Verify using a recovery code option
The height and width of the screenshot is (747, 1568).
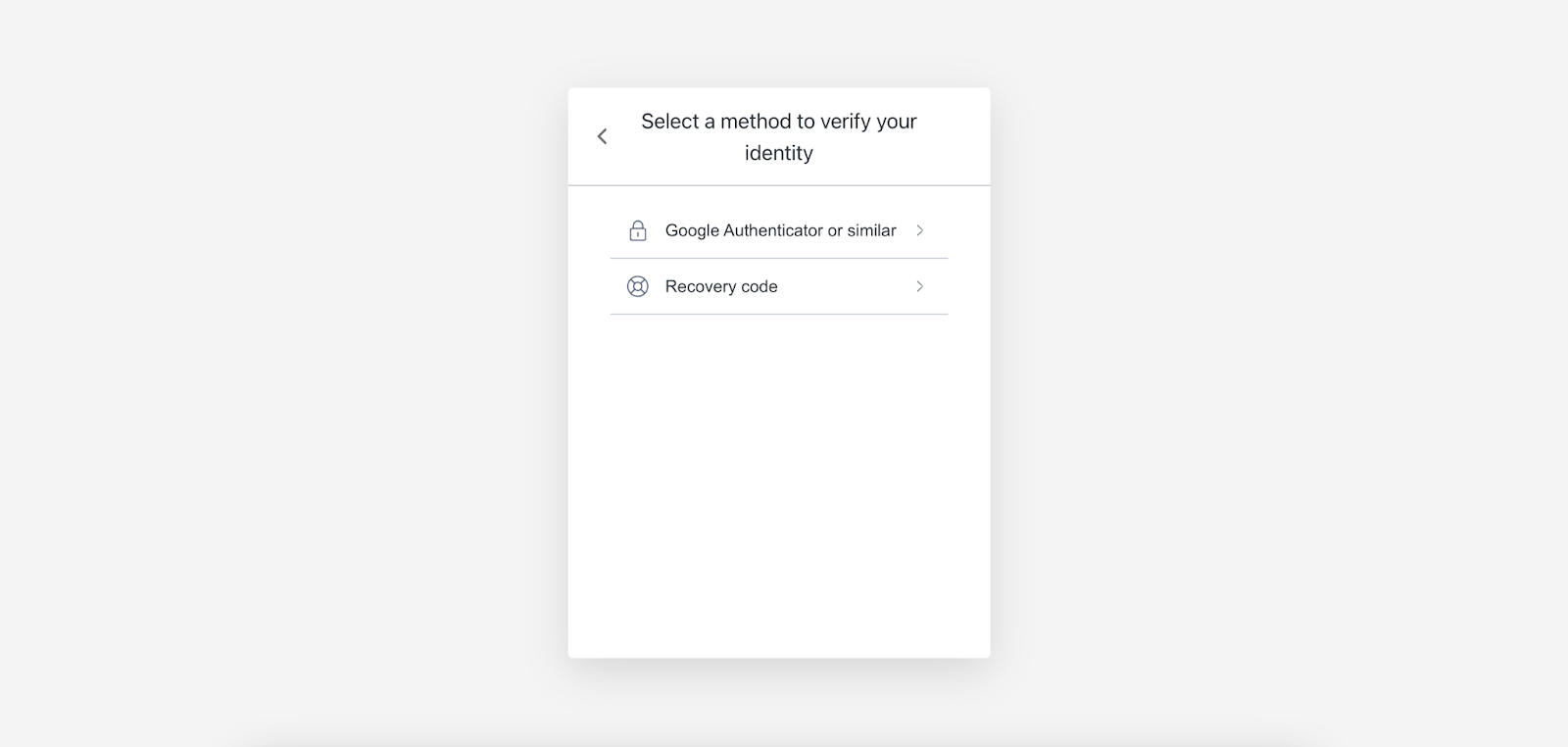coord(779,286)
